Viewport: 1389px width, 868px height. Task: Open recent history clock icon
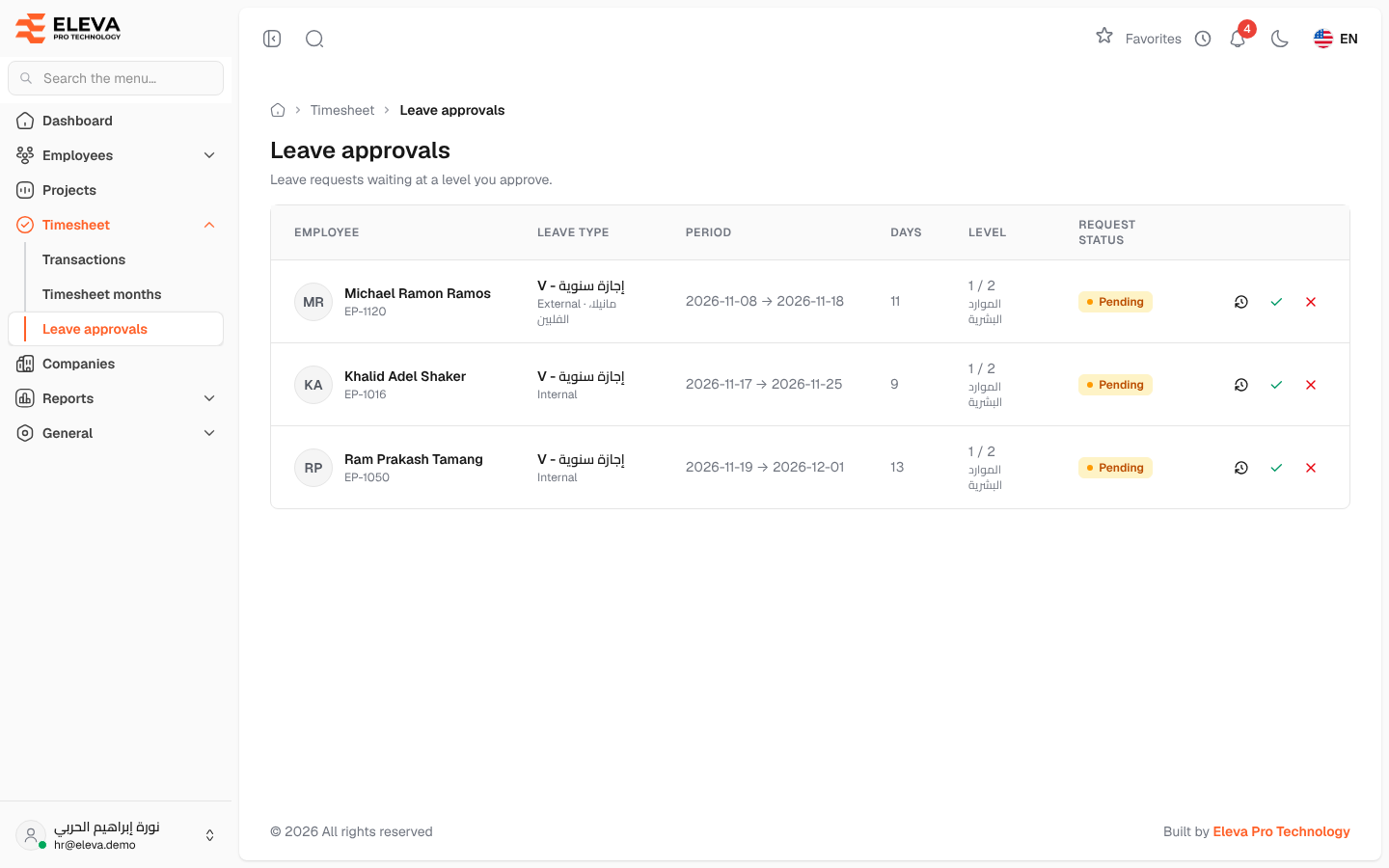[1203, 39]
